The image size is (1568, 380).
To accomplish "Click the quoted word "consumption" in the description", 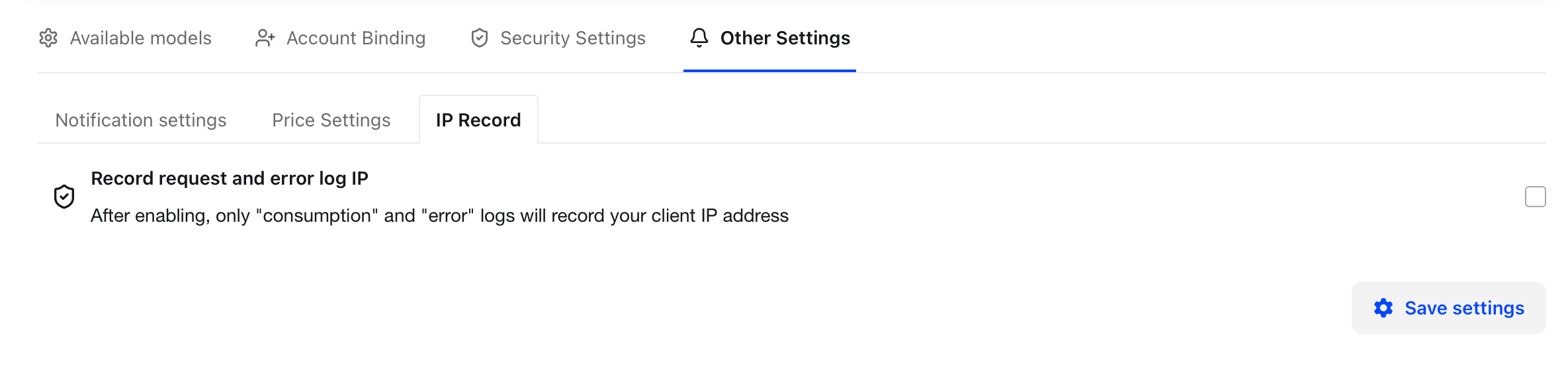I will pos(317,216).
